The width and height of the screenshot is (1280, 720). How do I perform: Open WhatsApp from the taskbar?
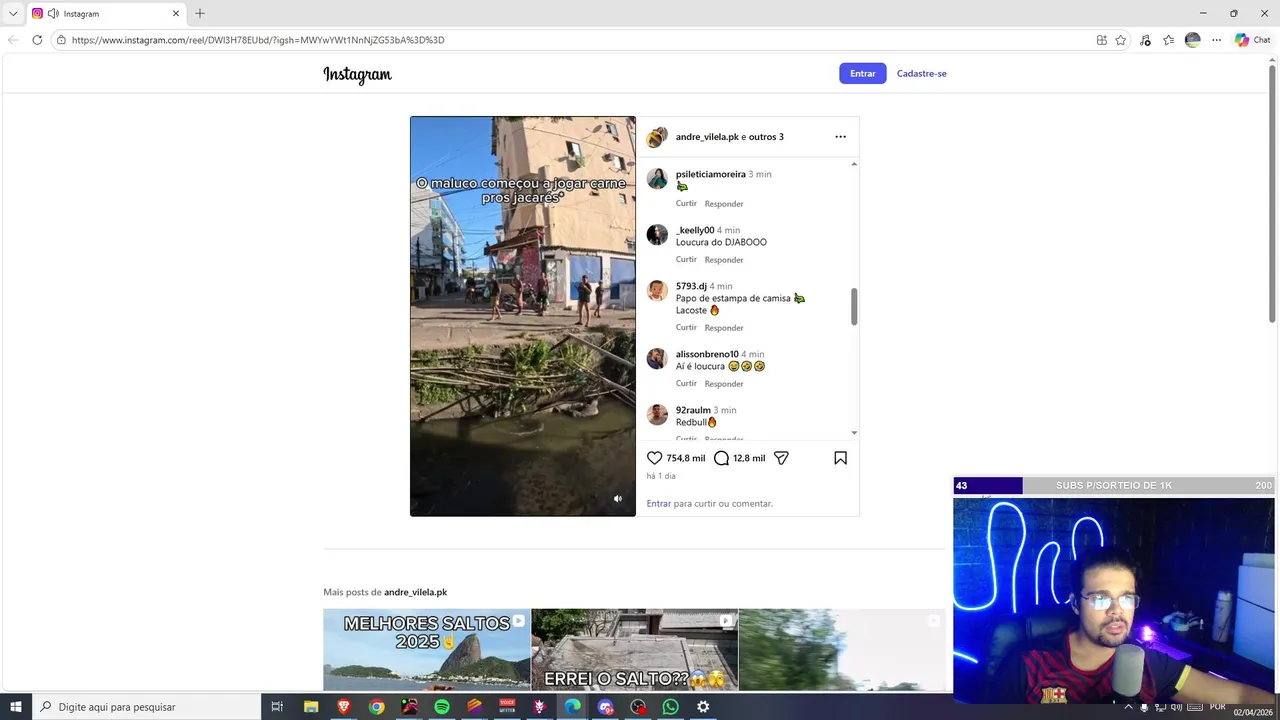(x=670, y=707)
